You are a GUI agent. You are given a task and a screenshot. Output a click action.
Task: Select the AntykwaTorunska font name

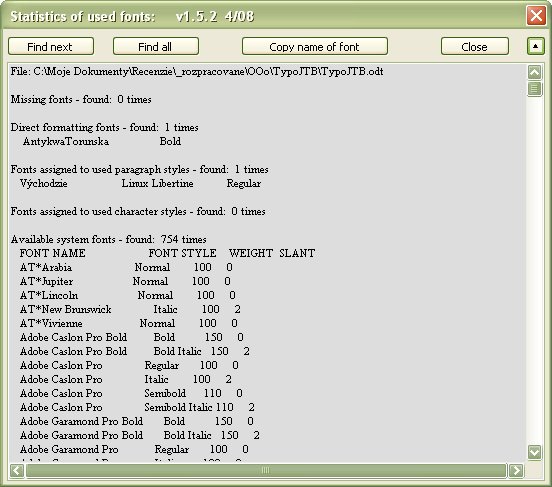coord(66,141)
